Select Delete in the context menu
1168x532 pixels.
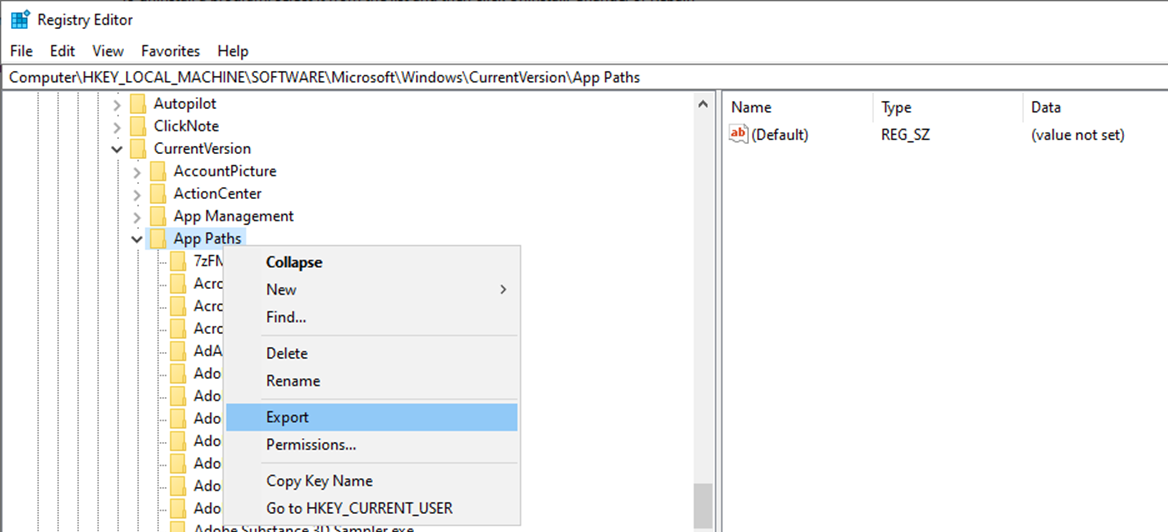tap(372, 354)
